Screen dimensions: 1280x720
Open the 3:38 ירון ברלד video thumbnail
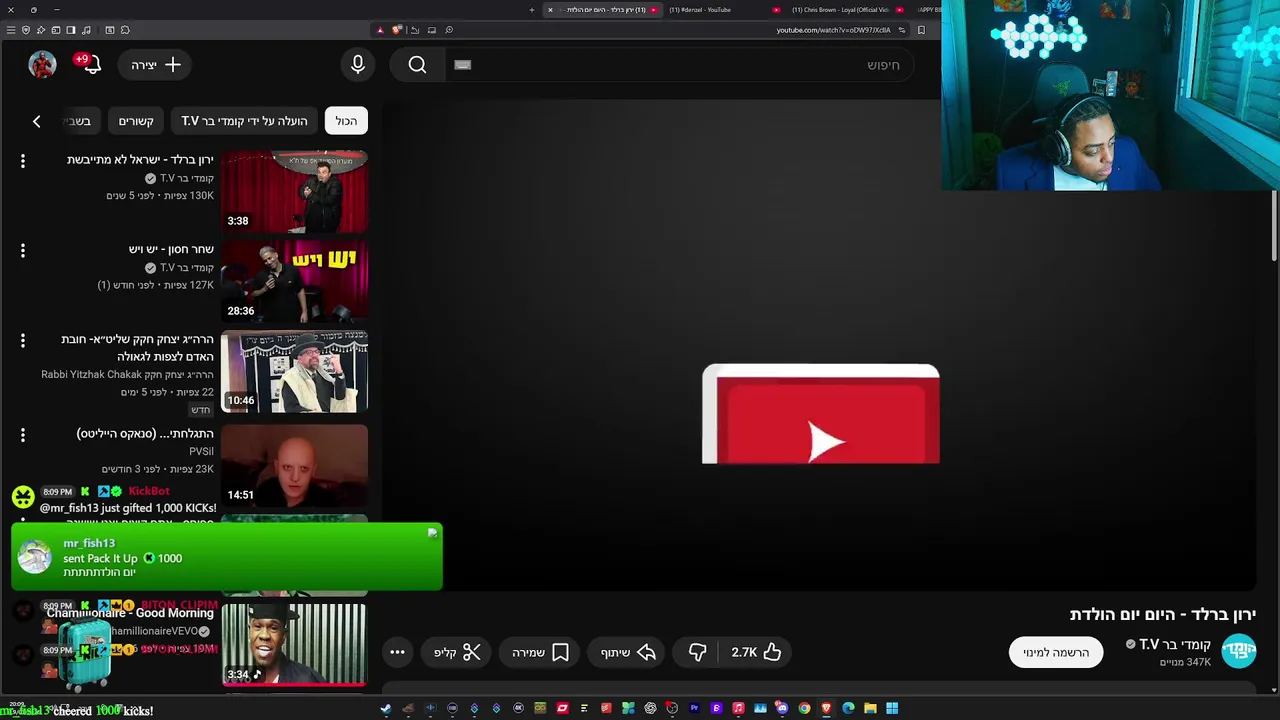tap(294, 191)
